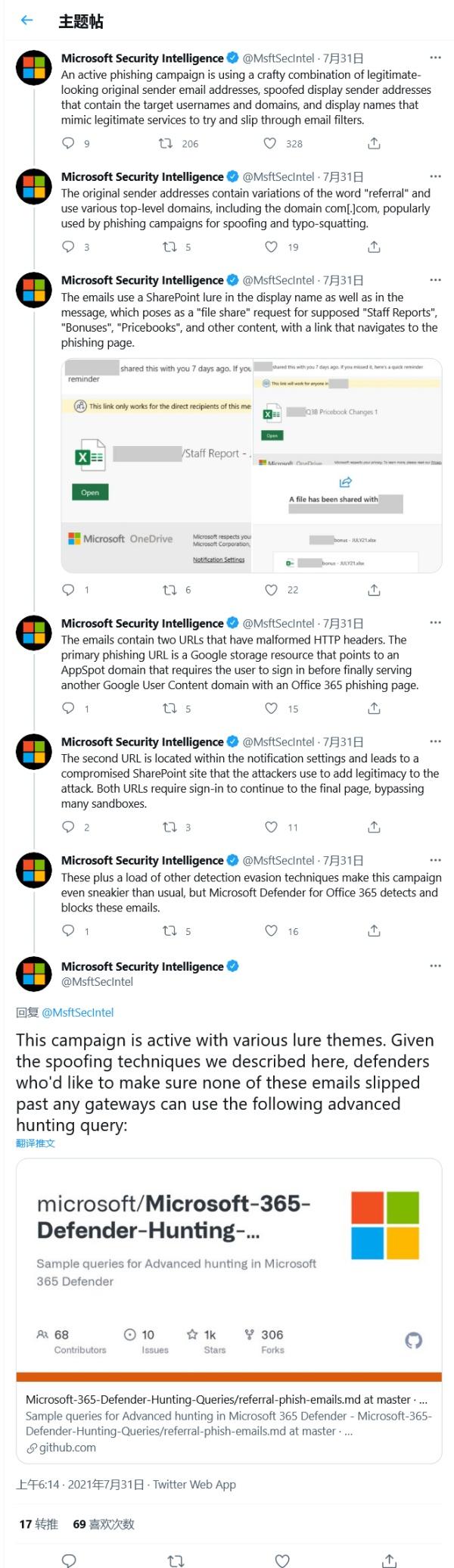
Task: Share the Microsoft Defender detection tweet
Action: [x=374, y=931]
